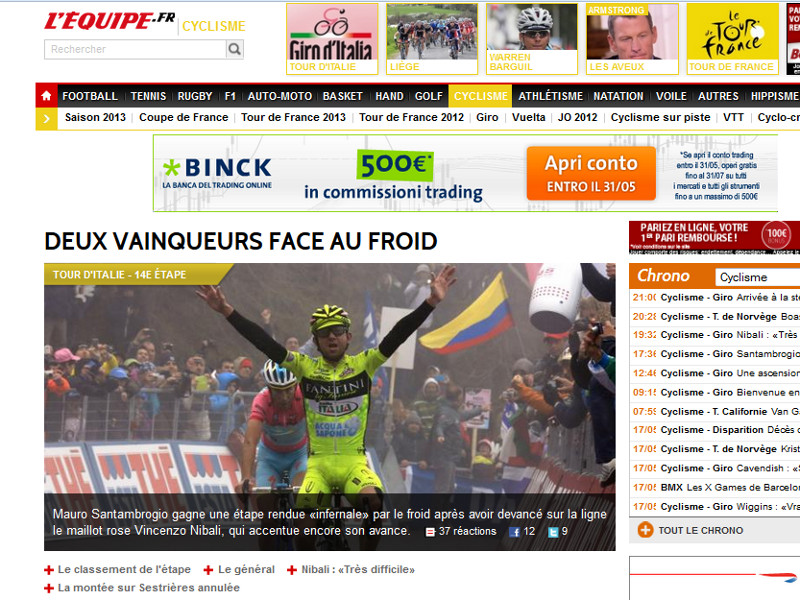Open the La montée sur Sestrières annulée link
This screenshot has width=800, height=600.
coord(148,588)
